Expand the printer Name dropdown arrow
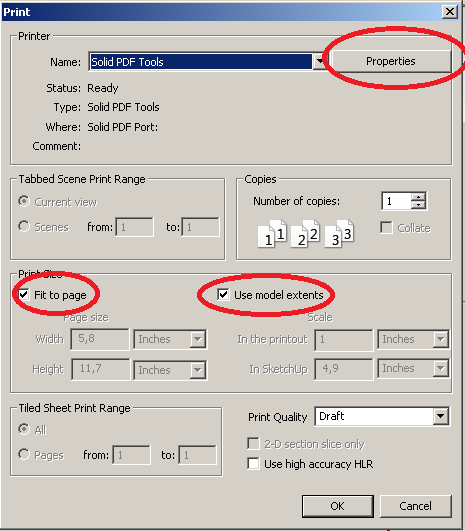 coord(318,62)
